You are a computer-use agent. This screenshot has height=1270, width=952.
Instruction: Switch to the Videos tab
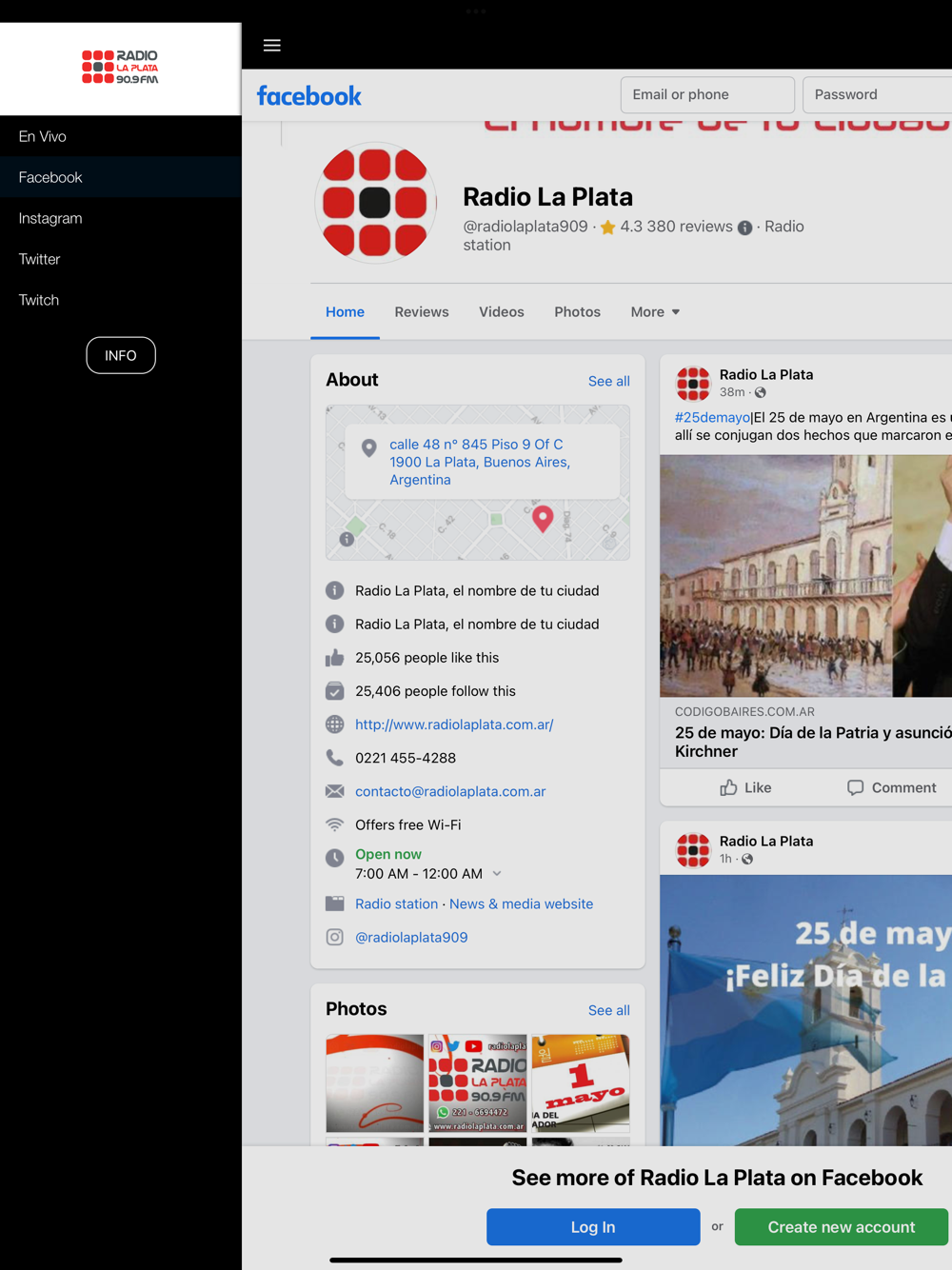pyautogui.click(x=502, y=312)
